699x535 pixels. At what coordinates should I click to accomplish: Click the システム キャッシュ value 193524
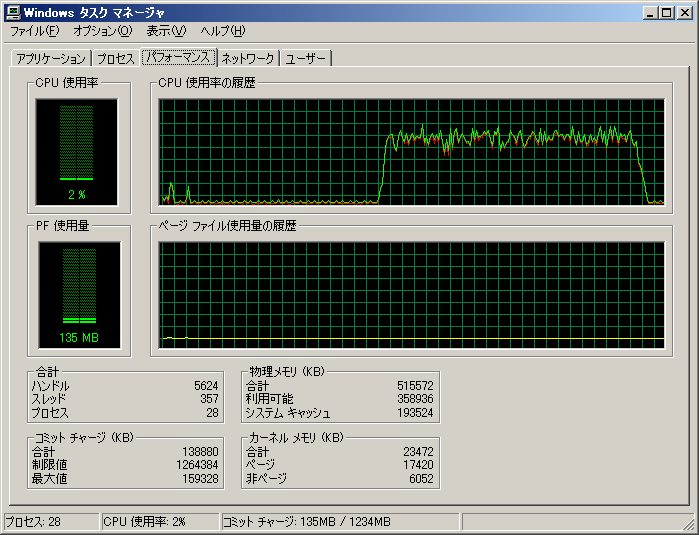click(x=415, y=413)
